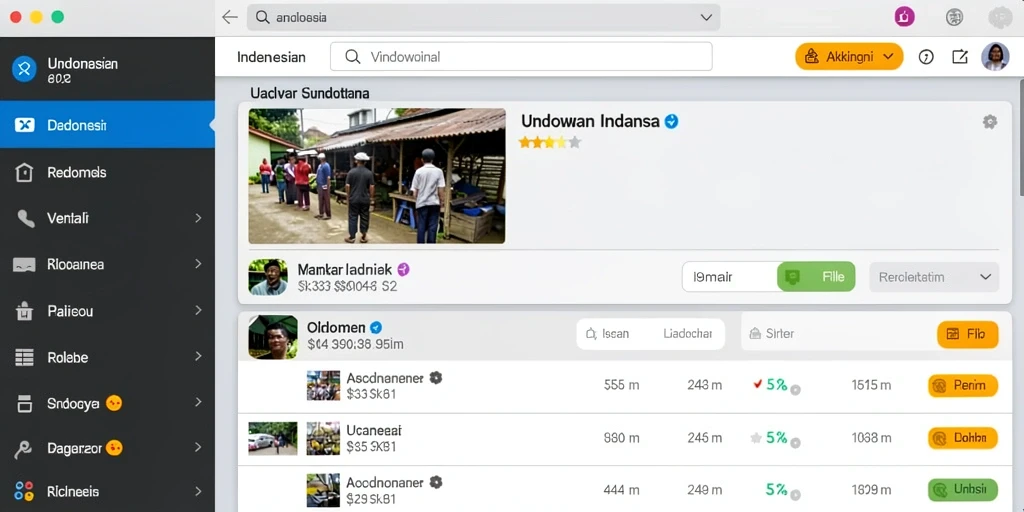Click the magnifier icon in the address bar
1024x512 pixels.
263,18
